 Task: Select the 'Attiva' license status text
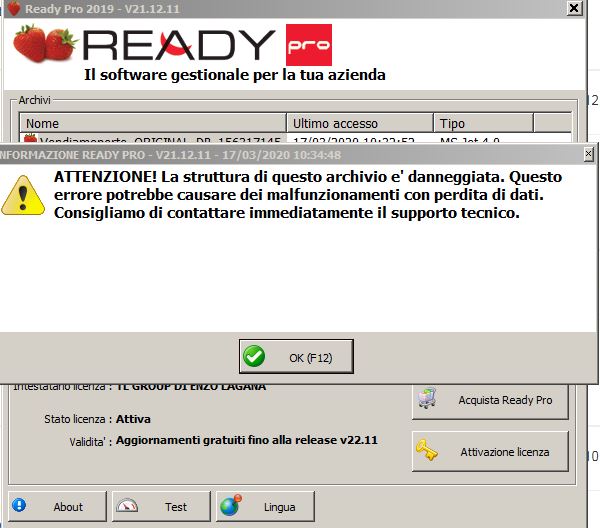(x=133, y=419)
